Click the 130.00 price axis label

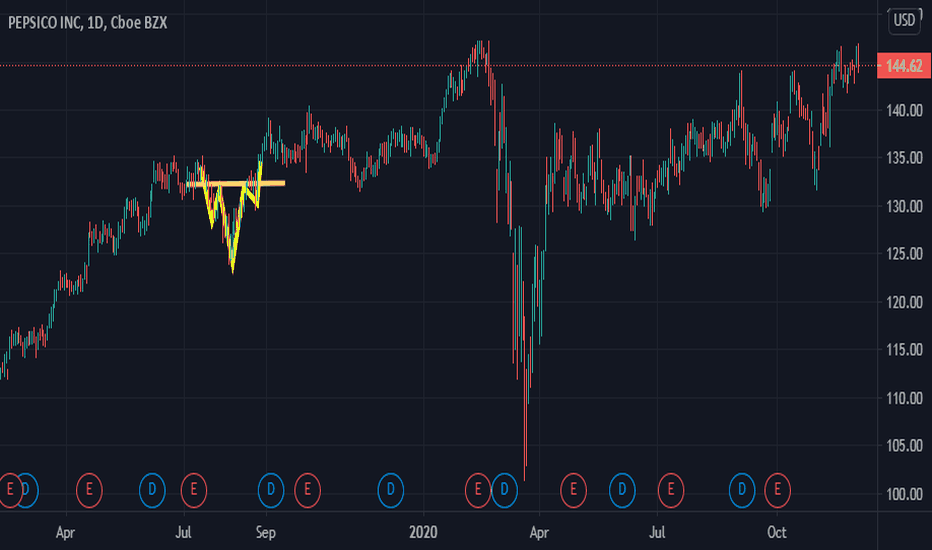click(x=904, y=206)
